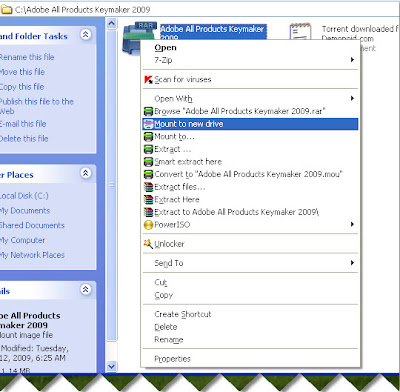Viewport: 400px width, 392px height.
Task: Open My Network Places link
Action: click(x=32, y=255)
